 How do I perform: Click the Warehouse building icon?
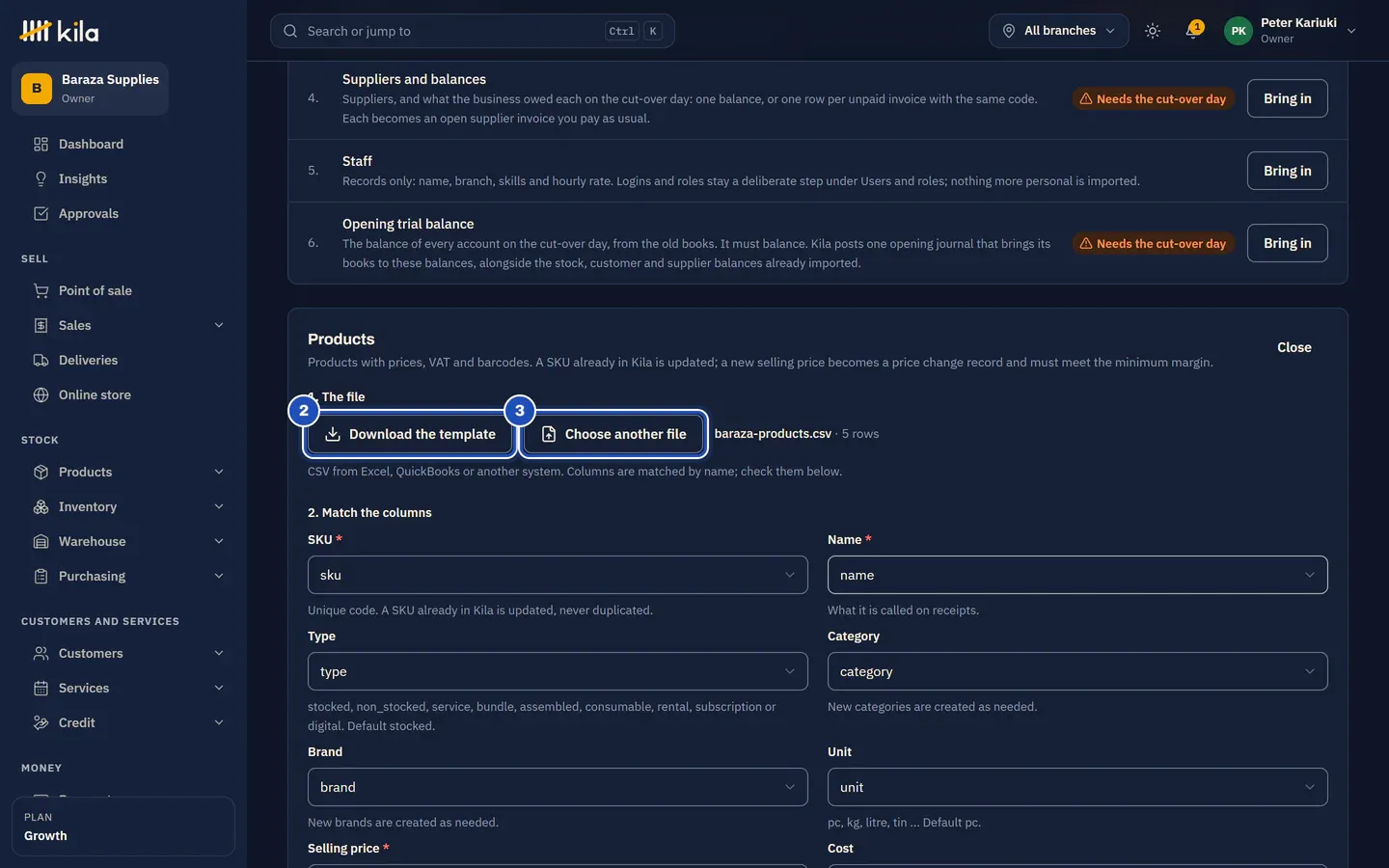point(41,541)
